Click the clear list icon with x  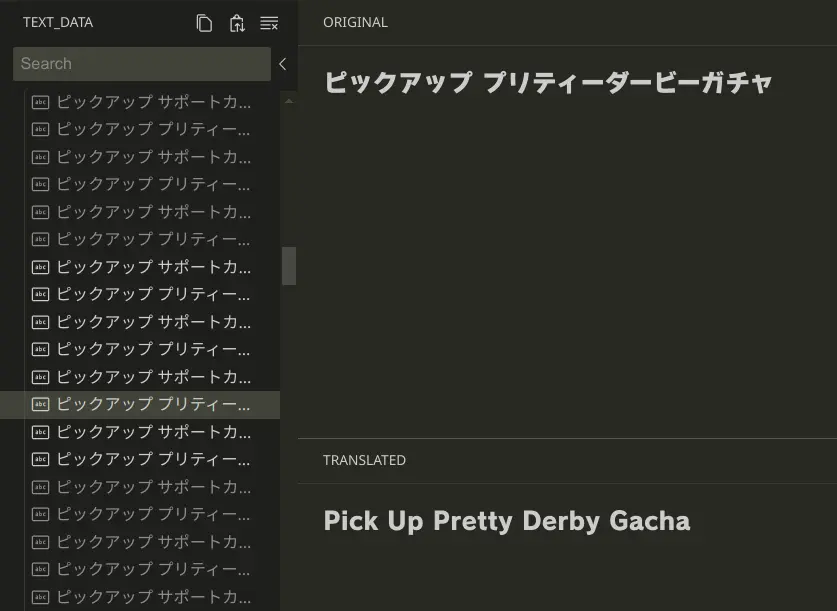click(x=269, y=23)
